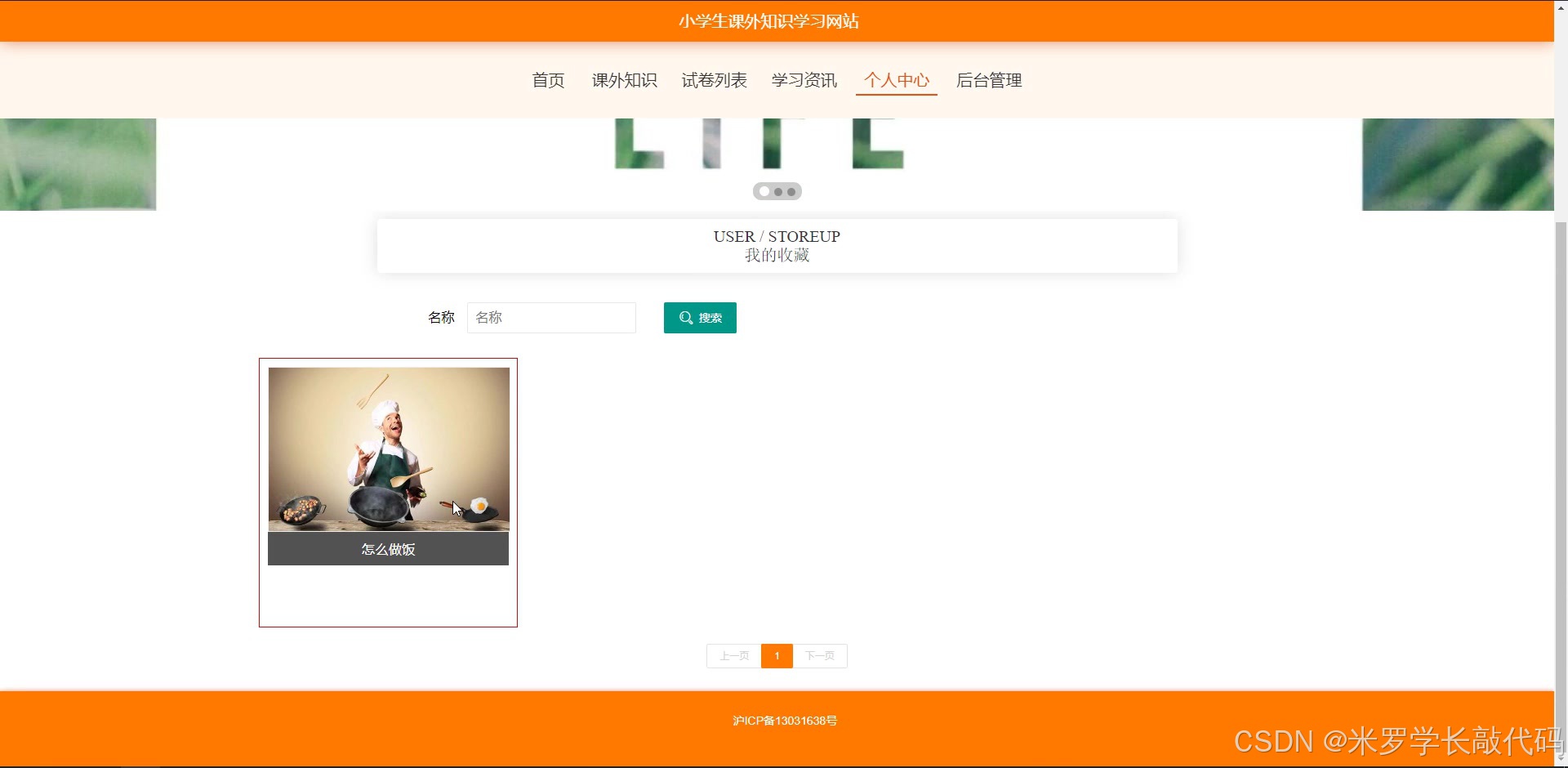Image resolution: width=1568 pixels, height=768 pixels.
Task: Open the 首页 navigation item
Action: [547, 80]
